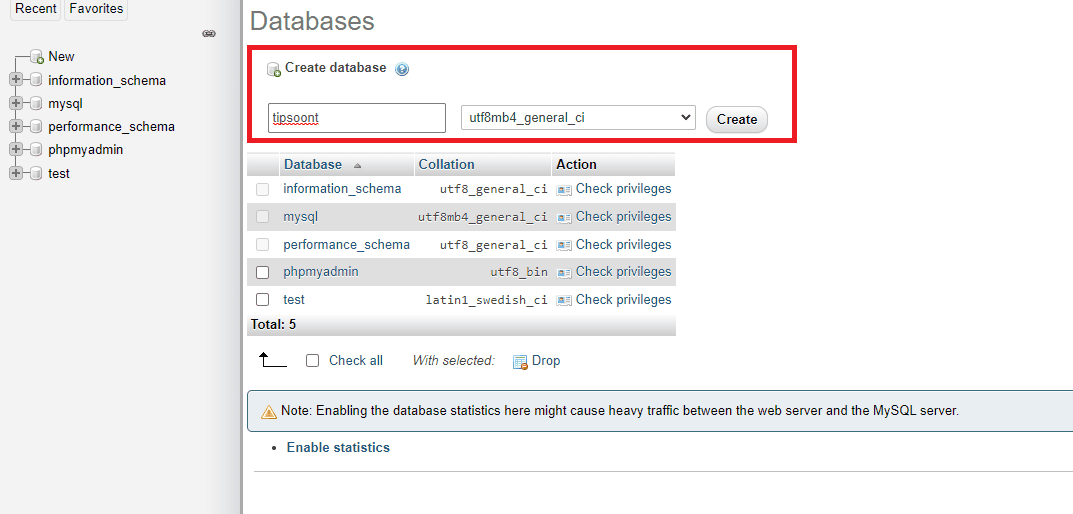The height and width of the screenshot is (514, 1073).
Task: Switch to the Favorites tab
Action: (x=96, y=9)
